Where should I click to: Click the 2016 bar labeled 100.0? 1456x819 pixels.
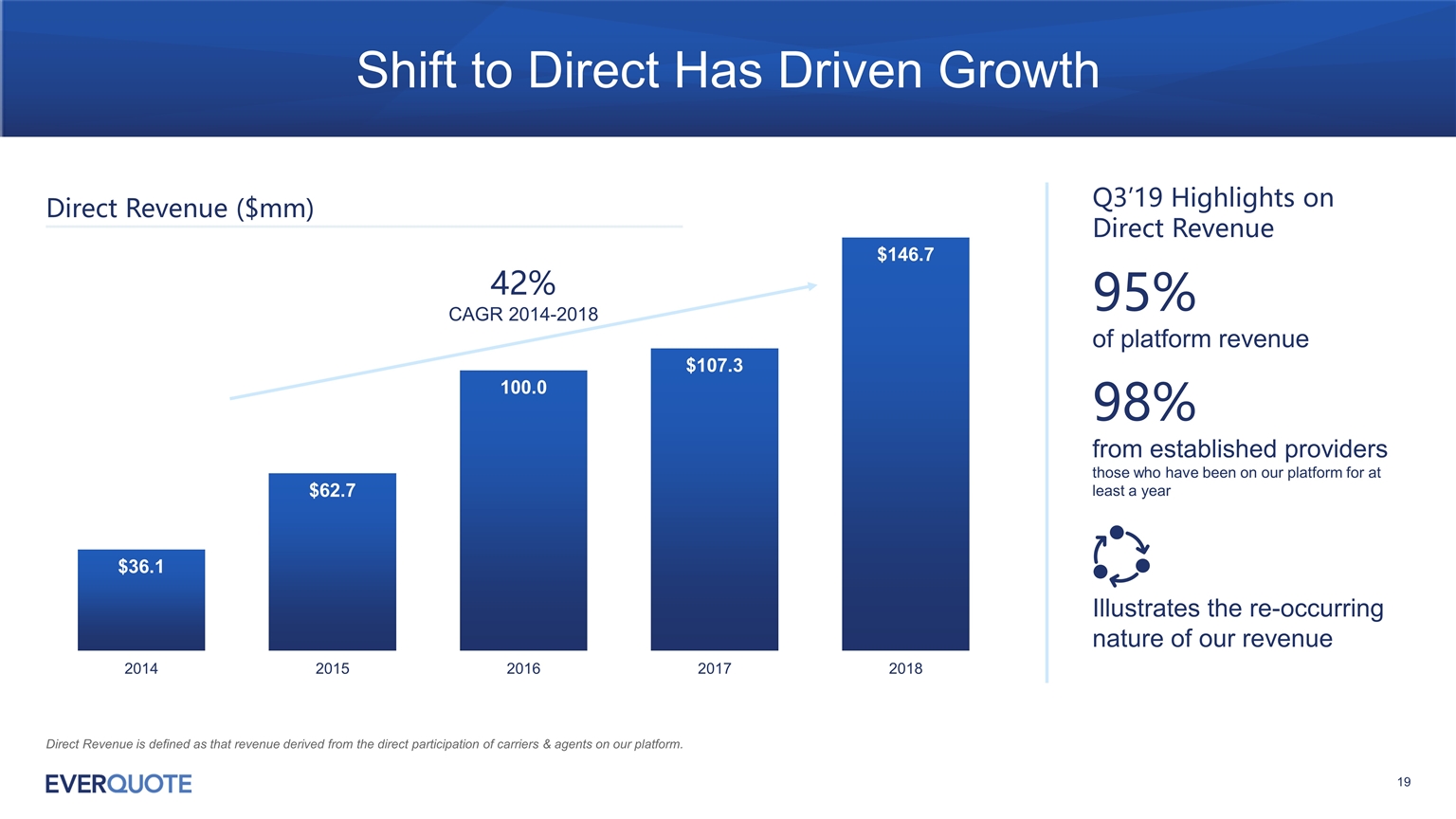[523, 510]
